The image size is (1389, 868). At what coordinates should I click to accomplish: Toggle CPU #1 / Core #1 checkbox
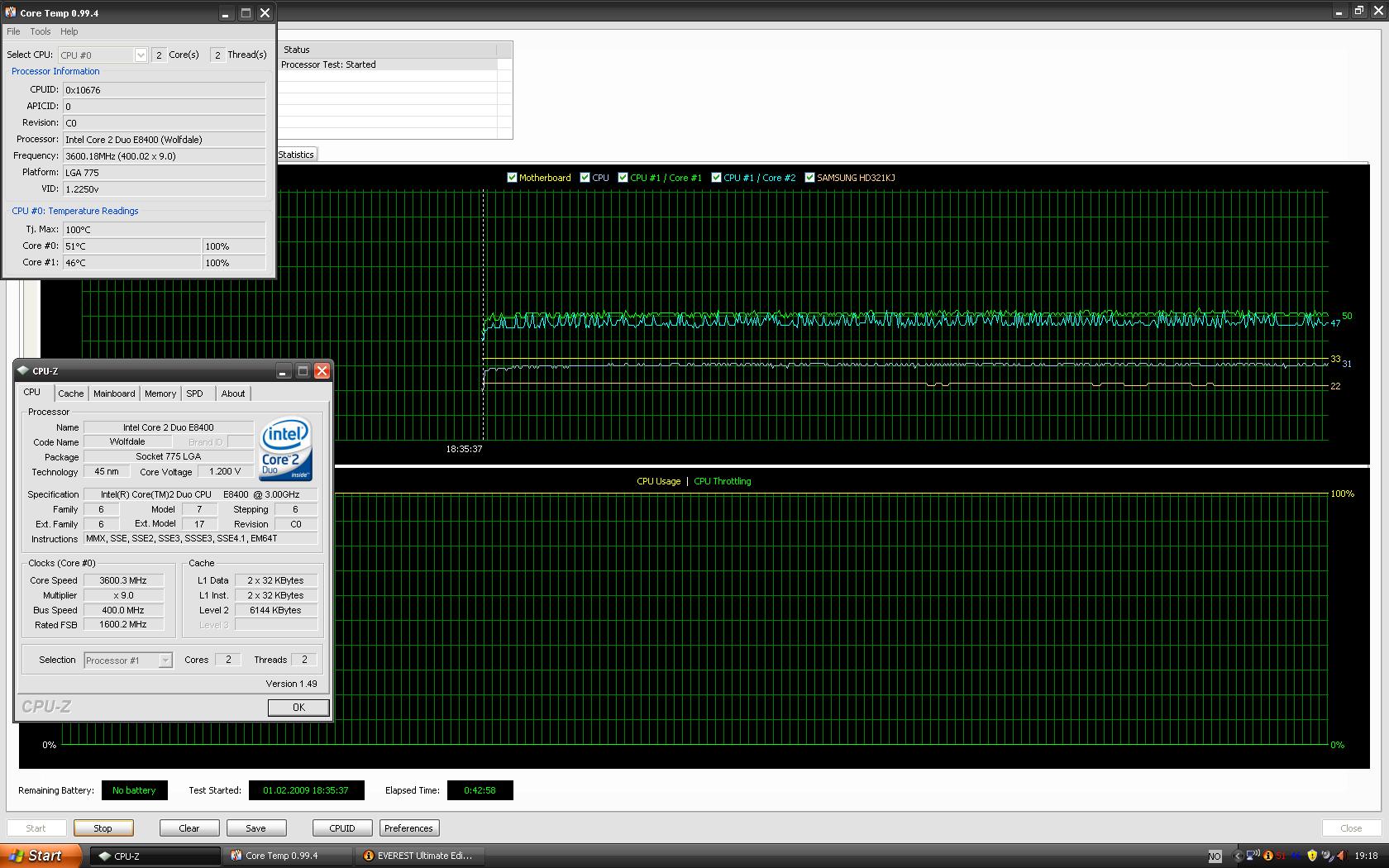(623, 178)
